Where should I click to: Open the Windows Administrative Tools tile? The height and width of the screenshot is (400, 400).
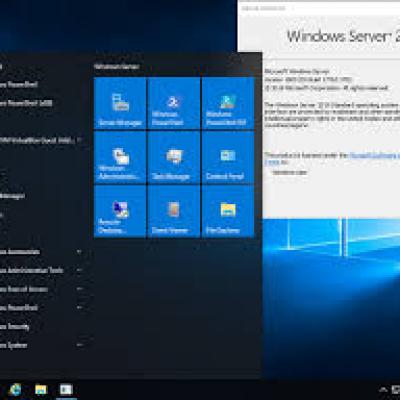point(120,157)
